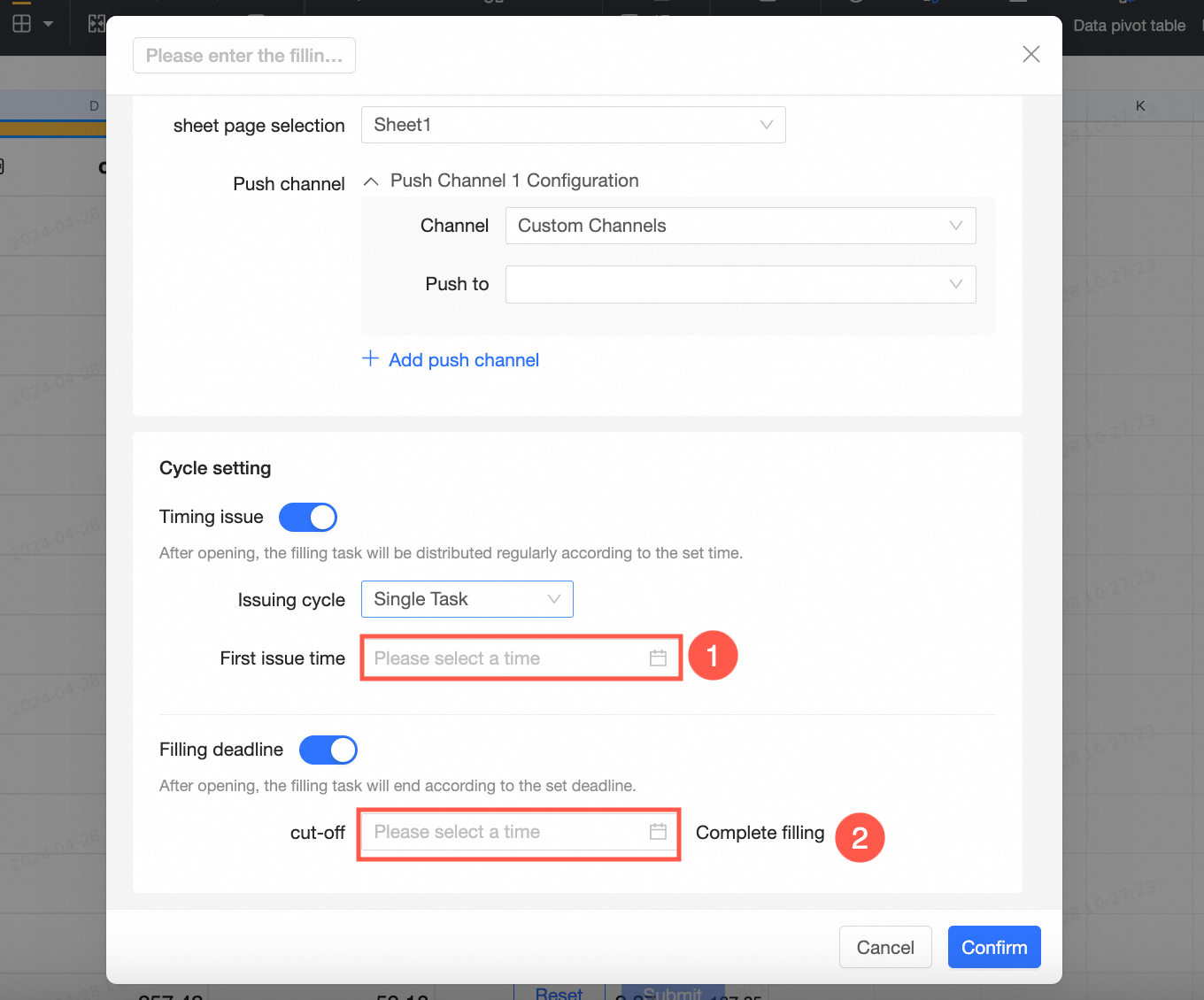This screenshot has width=1204, height=1000.
Task: Collapse Push Channel 1 Configuration section
Action: pyautogui.click(x=371, y=181)
